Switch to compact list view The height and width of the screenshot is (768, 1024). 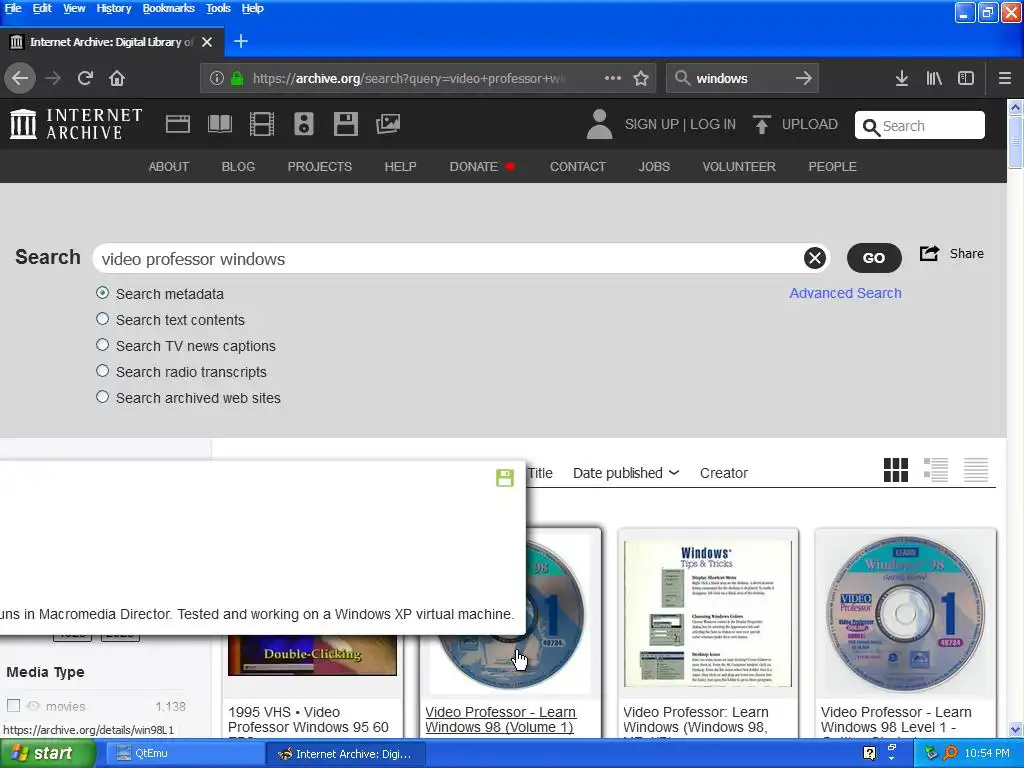pyautogui.click(x=976, y=470)
